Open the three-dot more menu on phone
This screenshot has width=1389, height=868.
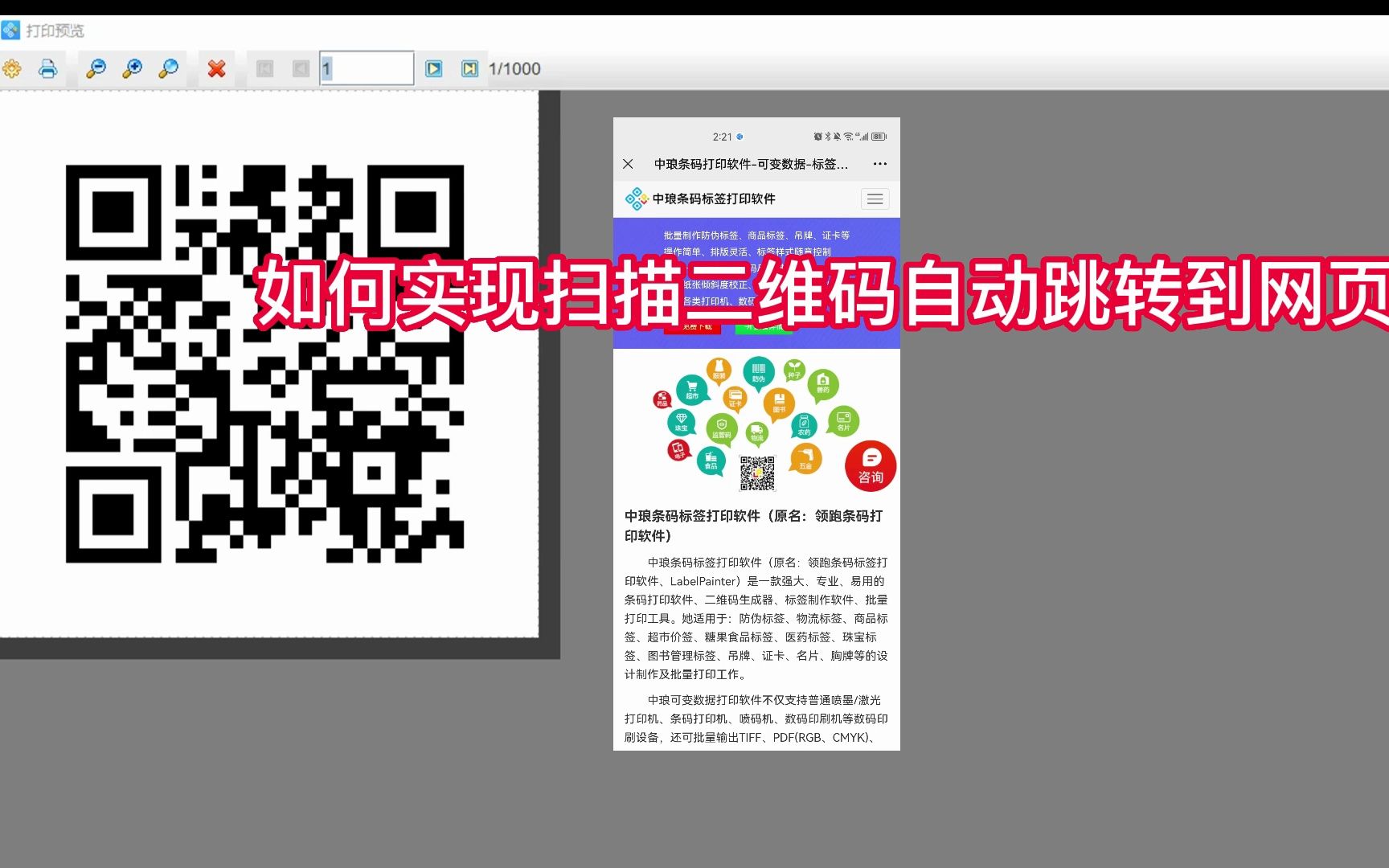tap(880, 164)
